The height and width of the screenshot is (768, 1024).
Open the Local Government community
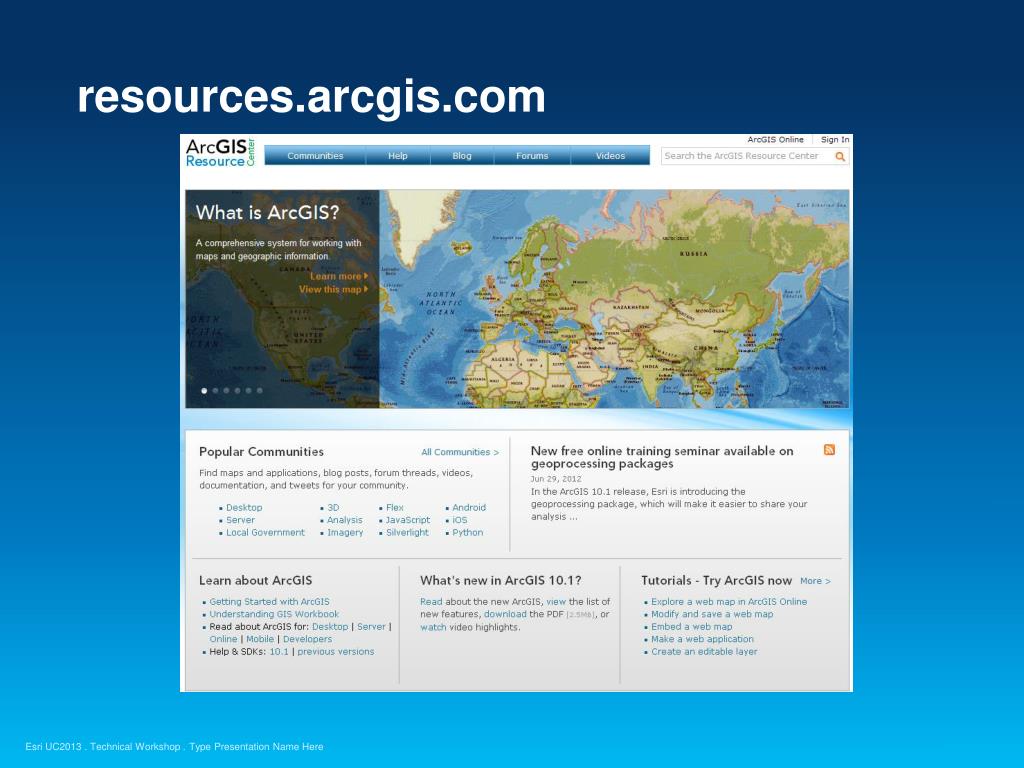(x=265, y=532)
